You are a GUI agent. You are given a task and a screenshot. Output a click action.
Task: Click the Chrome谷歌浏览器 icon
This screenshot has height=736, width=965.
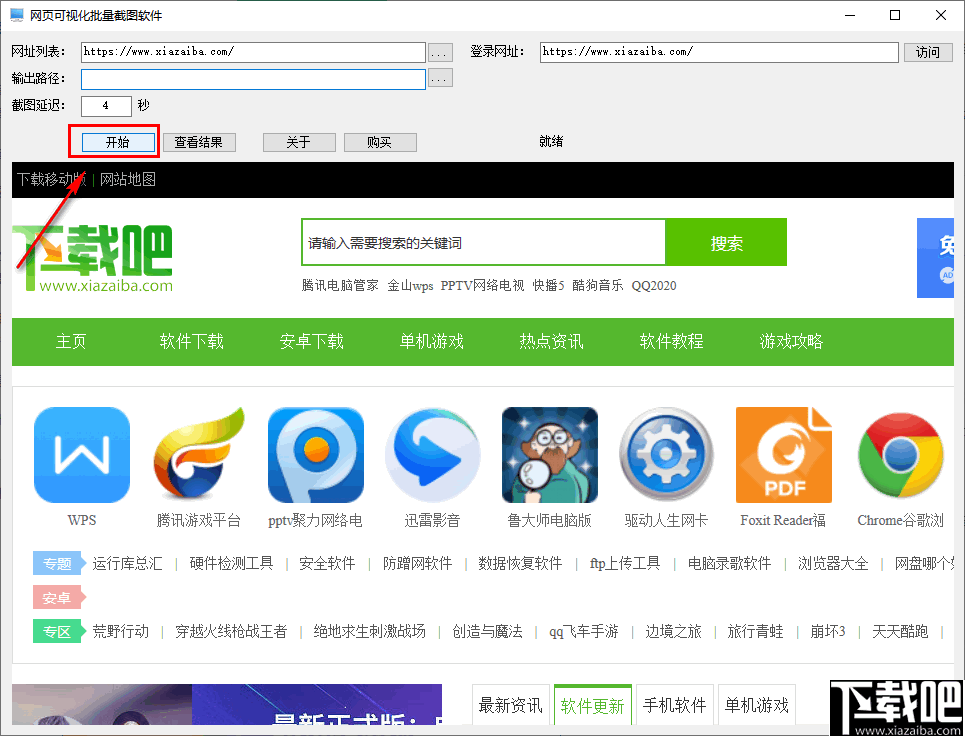tap(900, 455)
